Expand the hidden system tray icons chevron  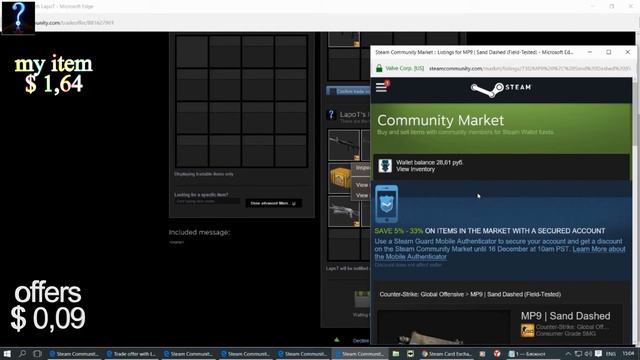[x=568, y=353]
